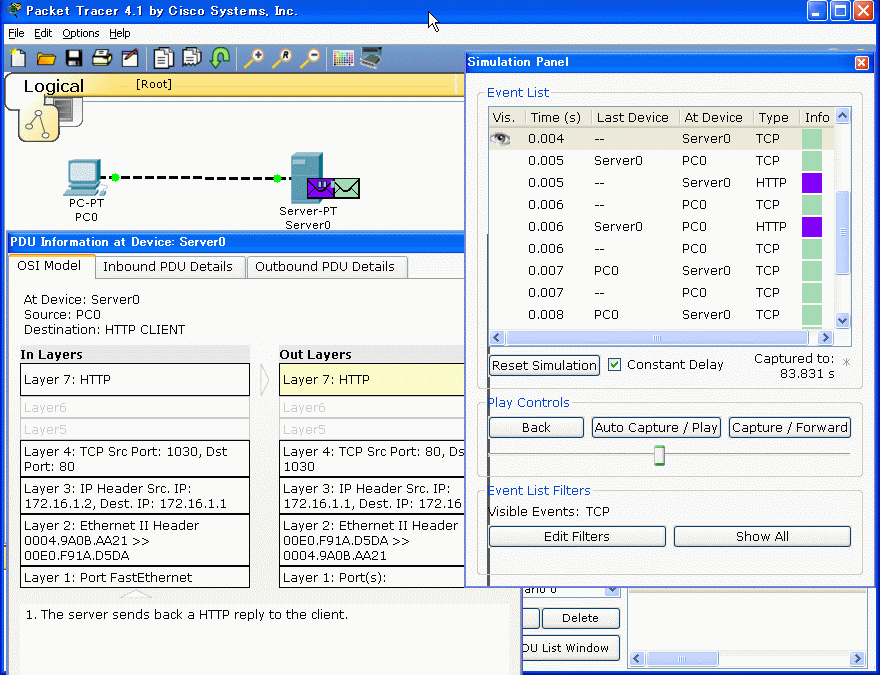Toggle the Constant Delay checkbox
The height and width of the screenshot is (675, 880).
(615, 365)
